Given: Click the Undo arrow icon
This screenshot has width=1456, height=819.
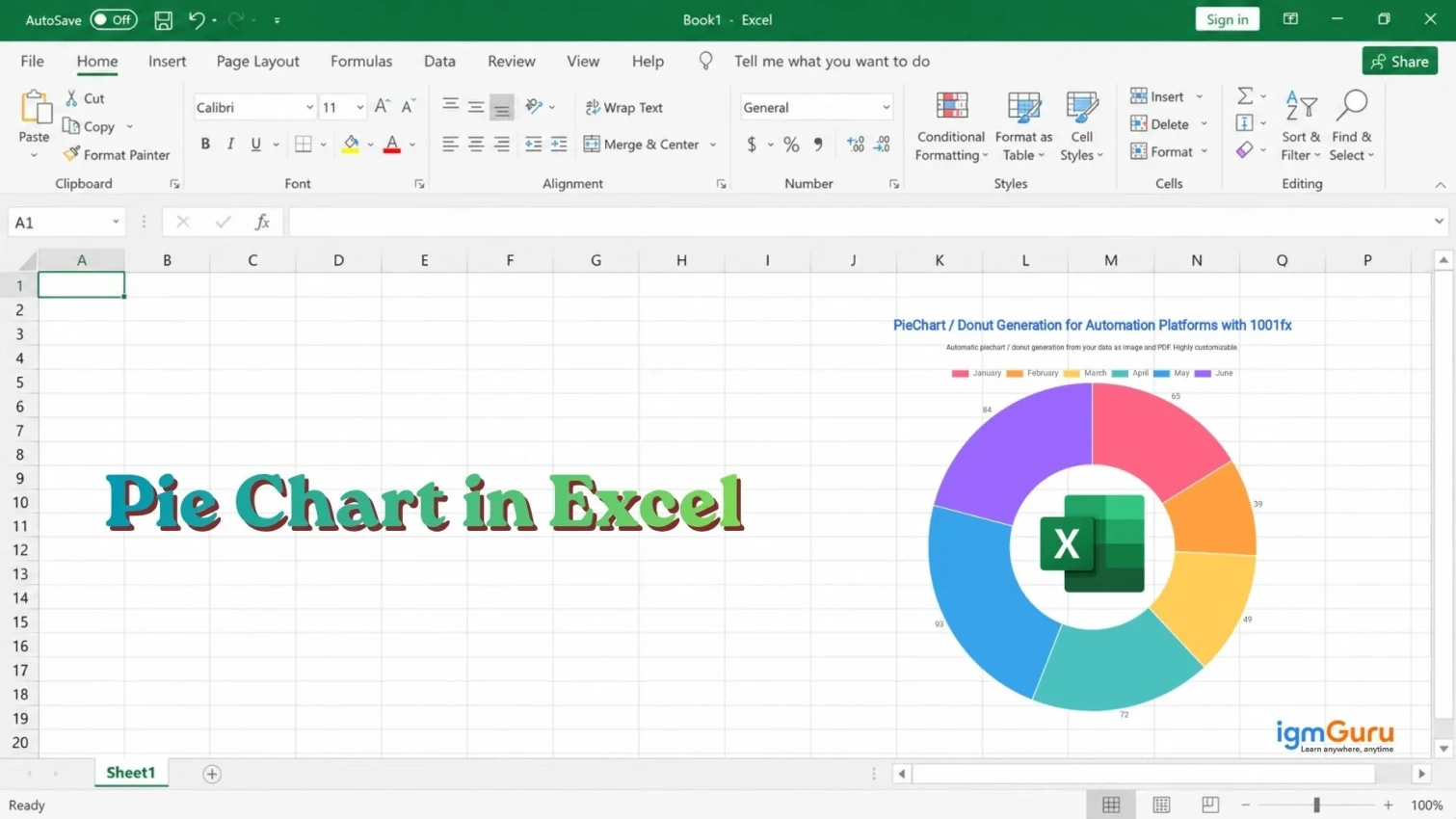Looking at the screenshot, I should tap(197, 19).
